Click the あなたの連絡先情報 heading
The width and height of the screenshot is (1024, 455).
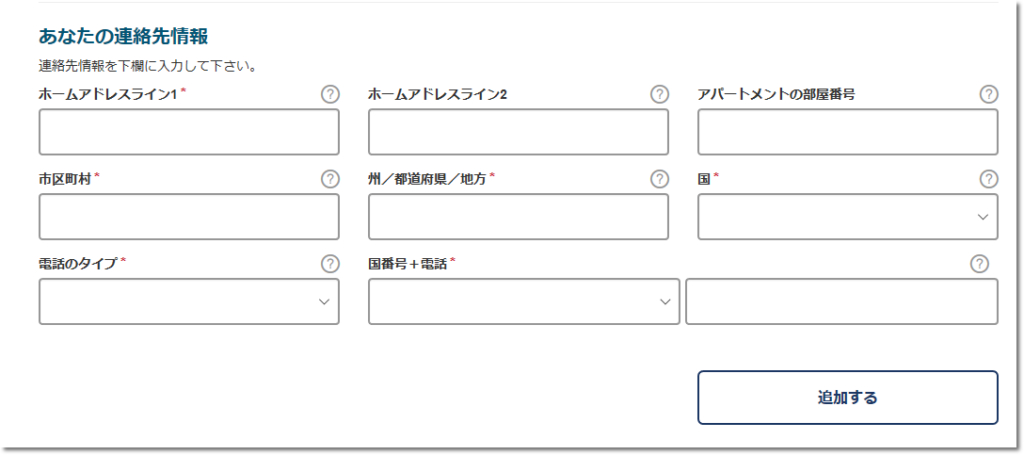(123, 37)
